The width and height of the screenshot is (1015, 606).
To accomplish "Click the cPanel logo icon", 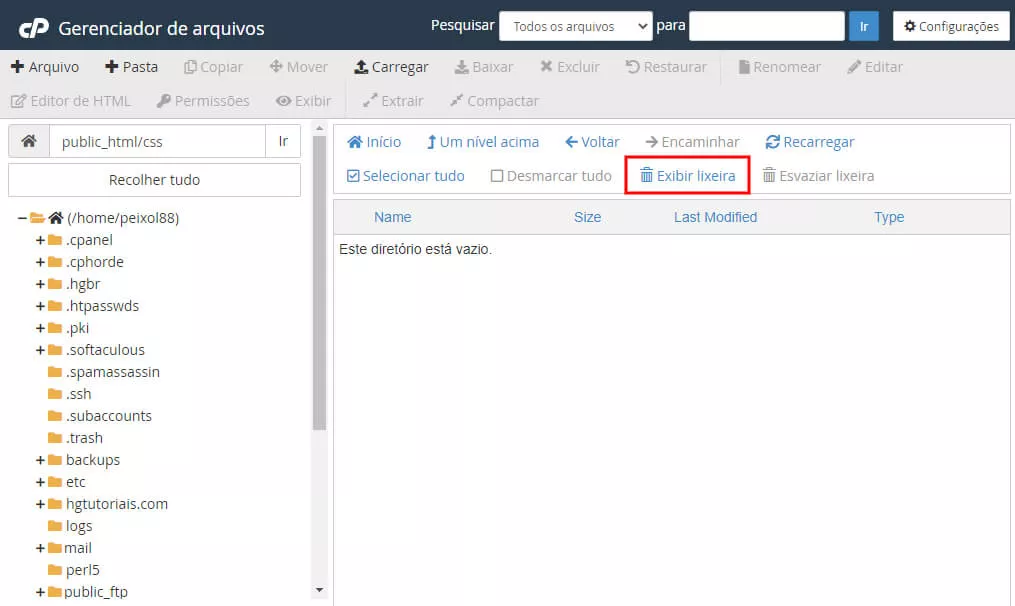I will (x=34, y=28).
